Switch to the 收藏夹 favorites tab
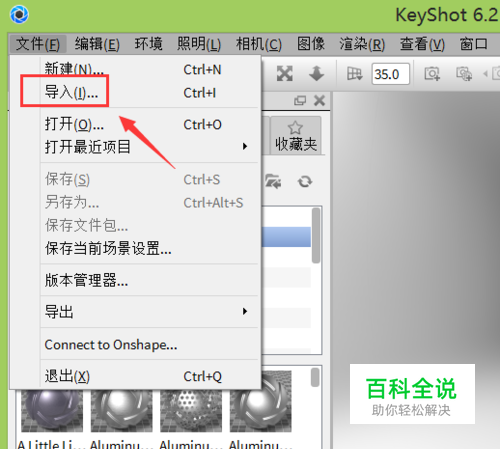 [x=296, y=136]
